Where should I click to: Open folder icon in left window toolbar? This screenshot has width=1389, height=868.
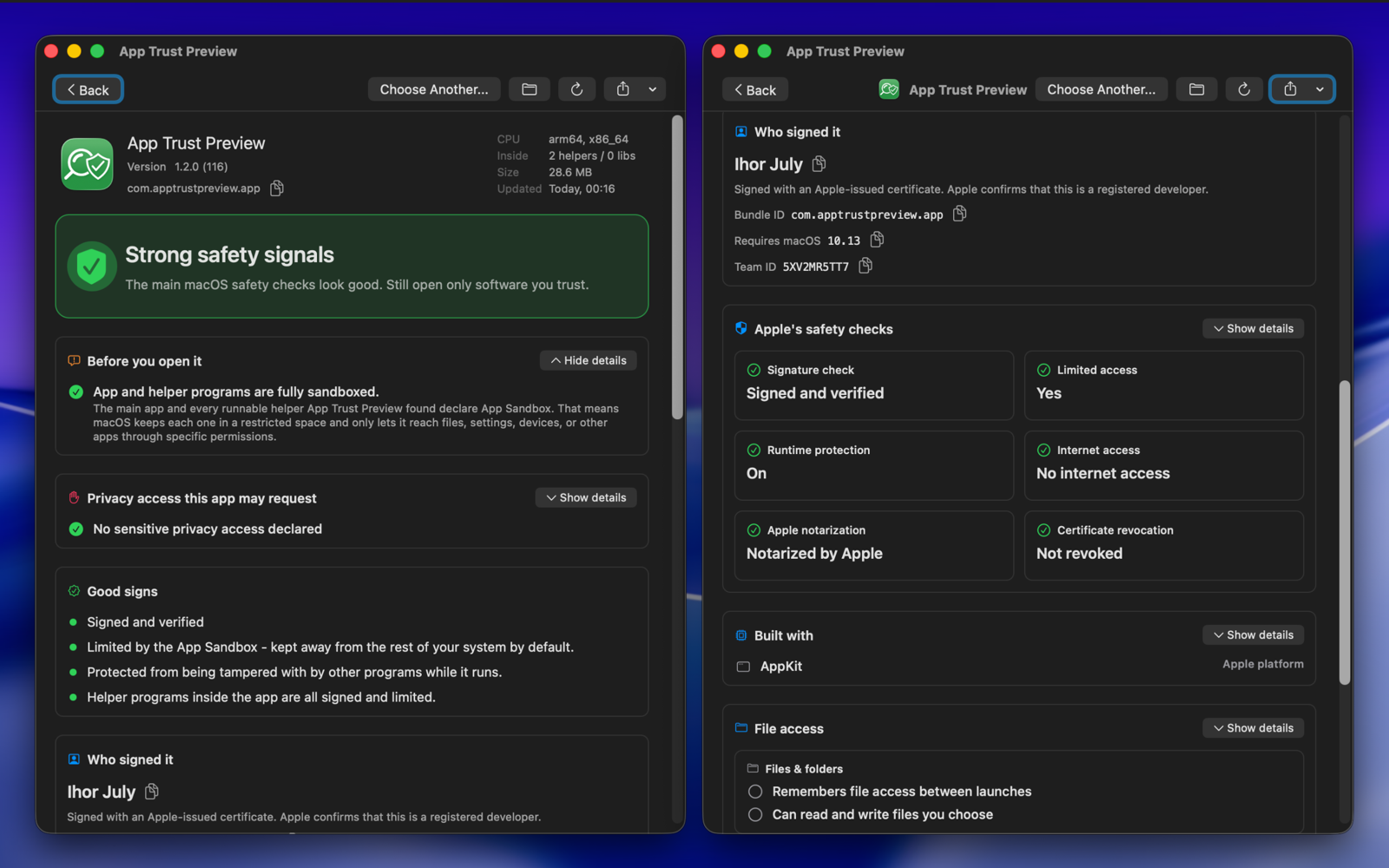click(x=530, y=89)
